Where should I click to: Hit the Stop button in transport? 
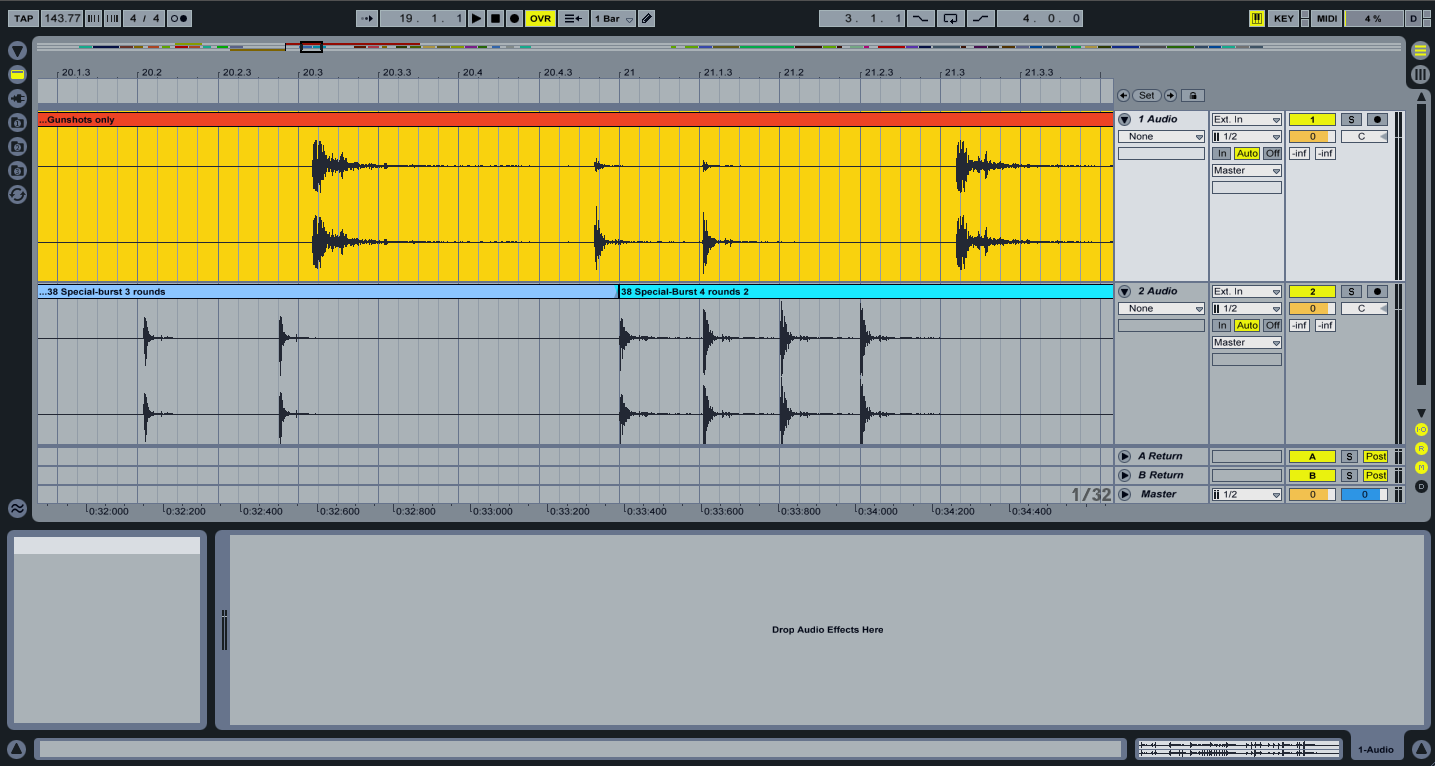495,18
